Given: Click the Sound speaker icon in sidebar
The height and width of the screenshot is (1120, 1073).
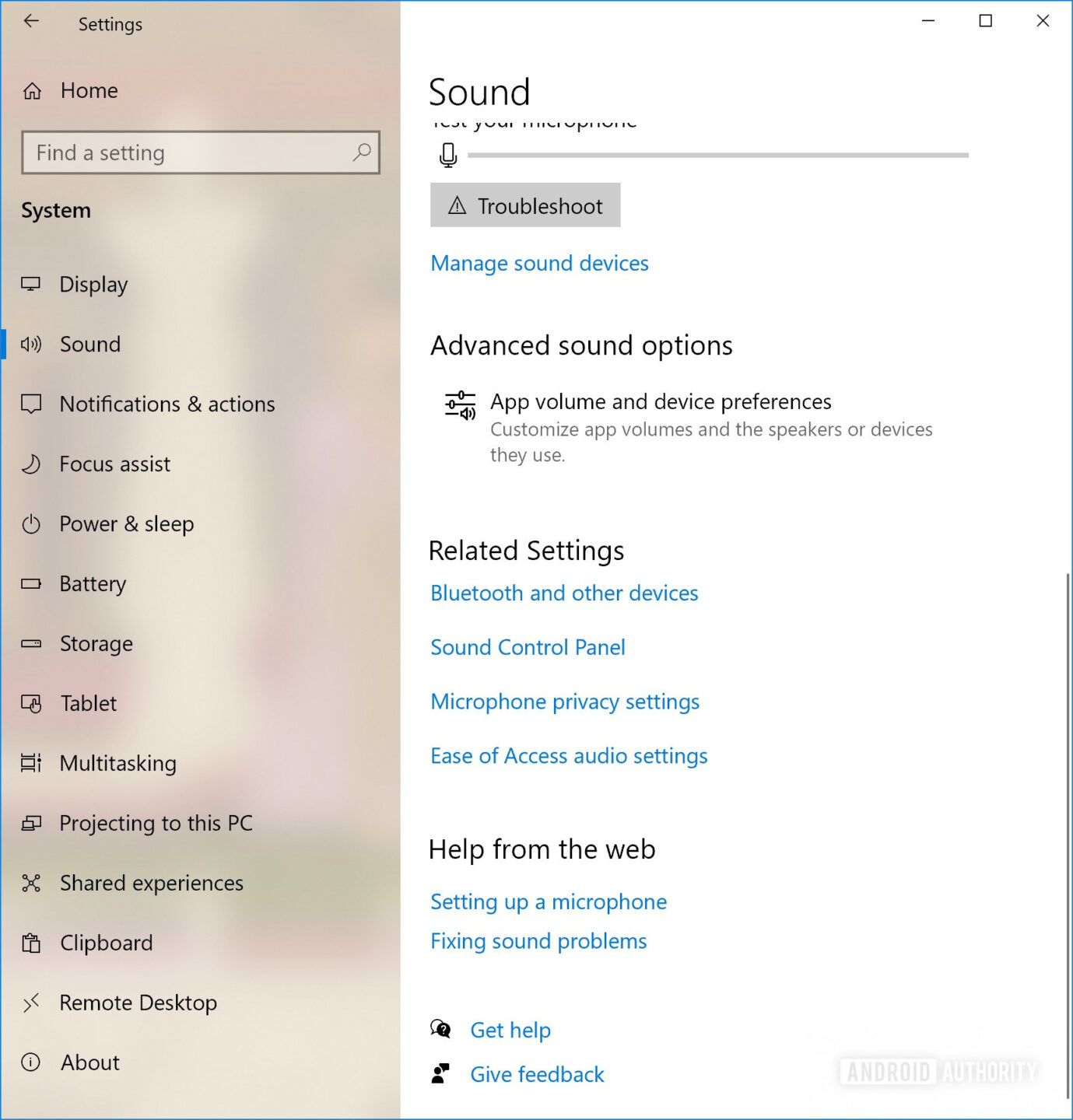Looking at the screenshot, I should pos(31,344).
